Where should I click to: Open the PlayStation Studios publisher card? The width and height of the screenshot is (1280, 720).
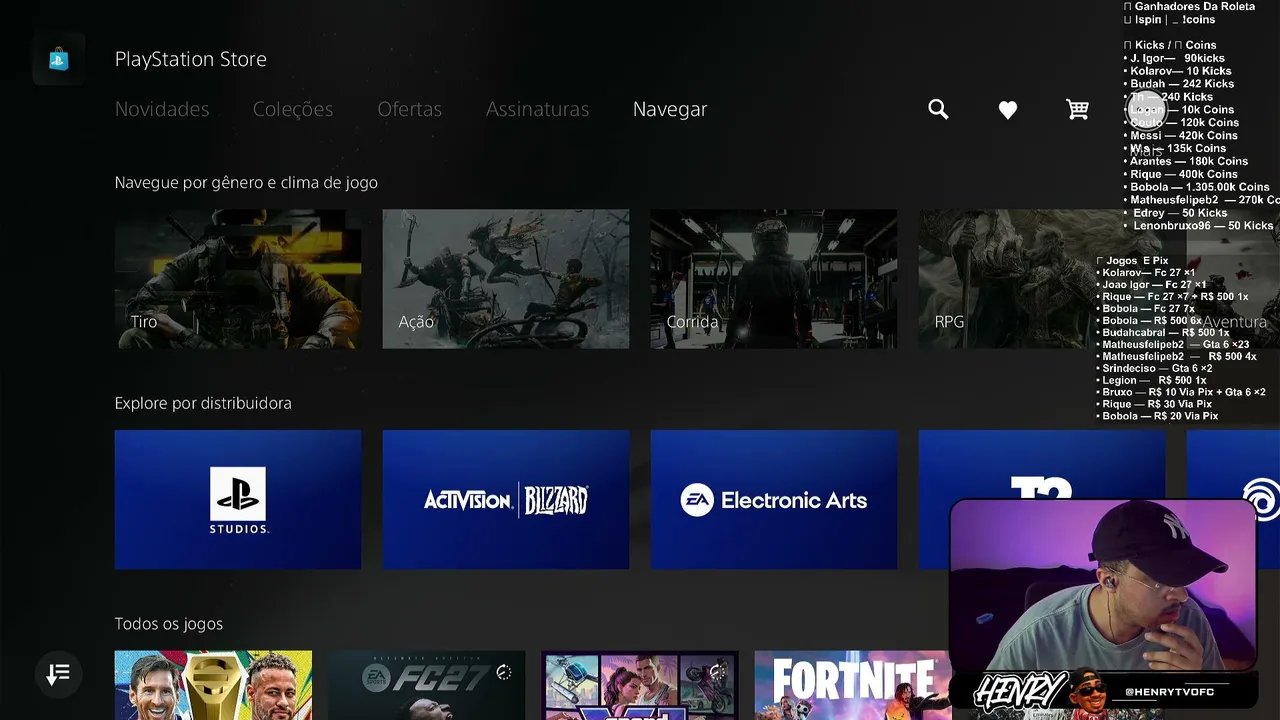coord(238,500)
